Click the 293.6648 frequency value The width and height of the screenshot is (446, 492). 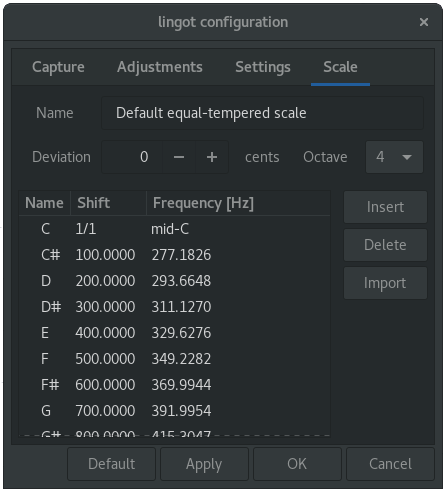tap(181, 281)
